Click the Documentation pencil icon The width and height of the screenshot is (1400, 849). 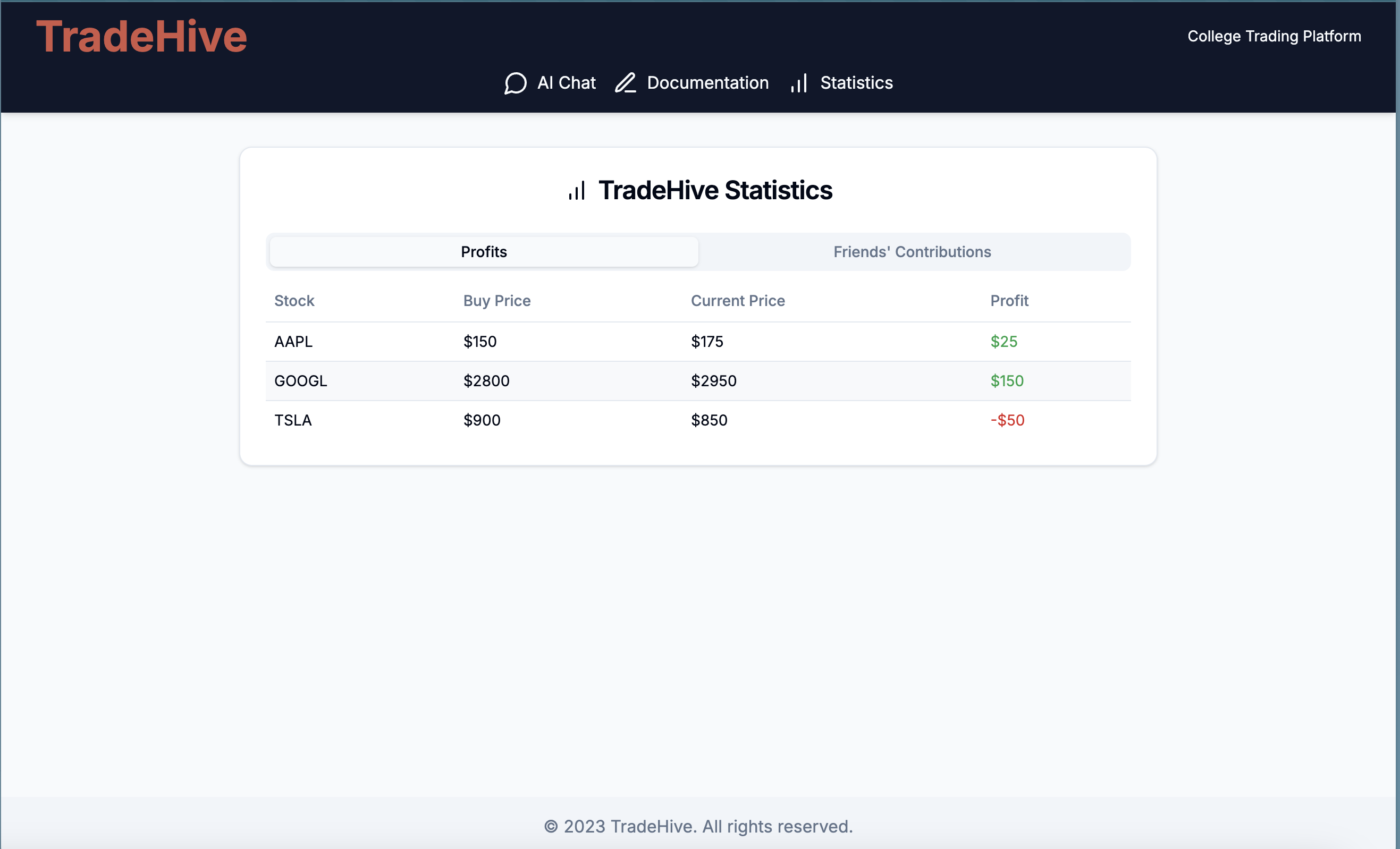[625, 83]
